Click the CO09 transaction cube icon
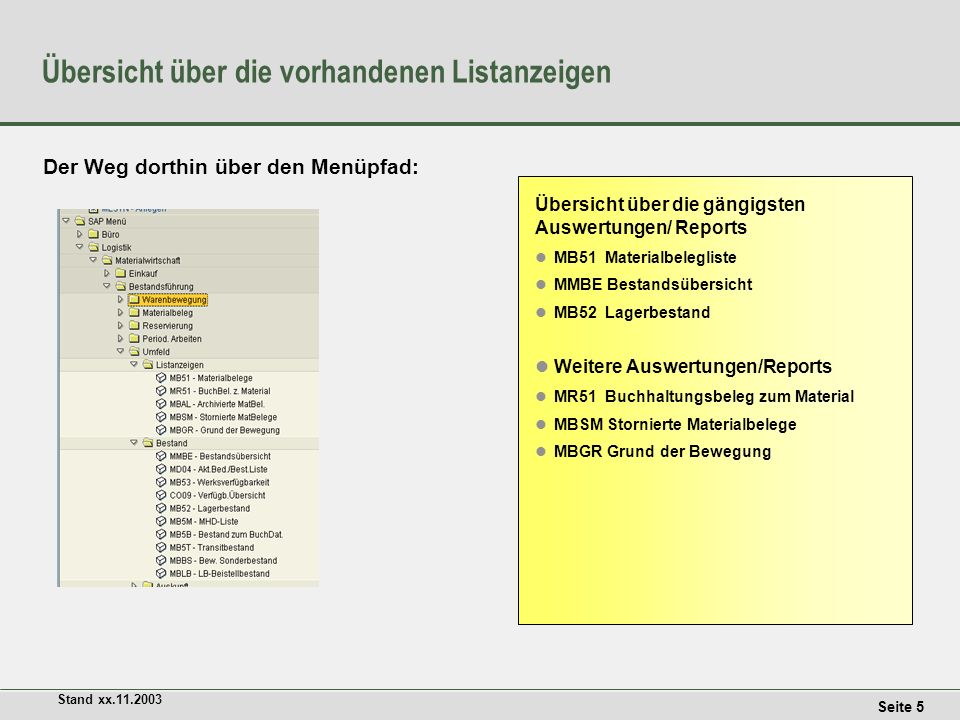 click(161, 495)
